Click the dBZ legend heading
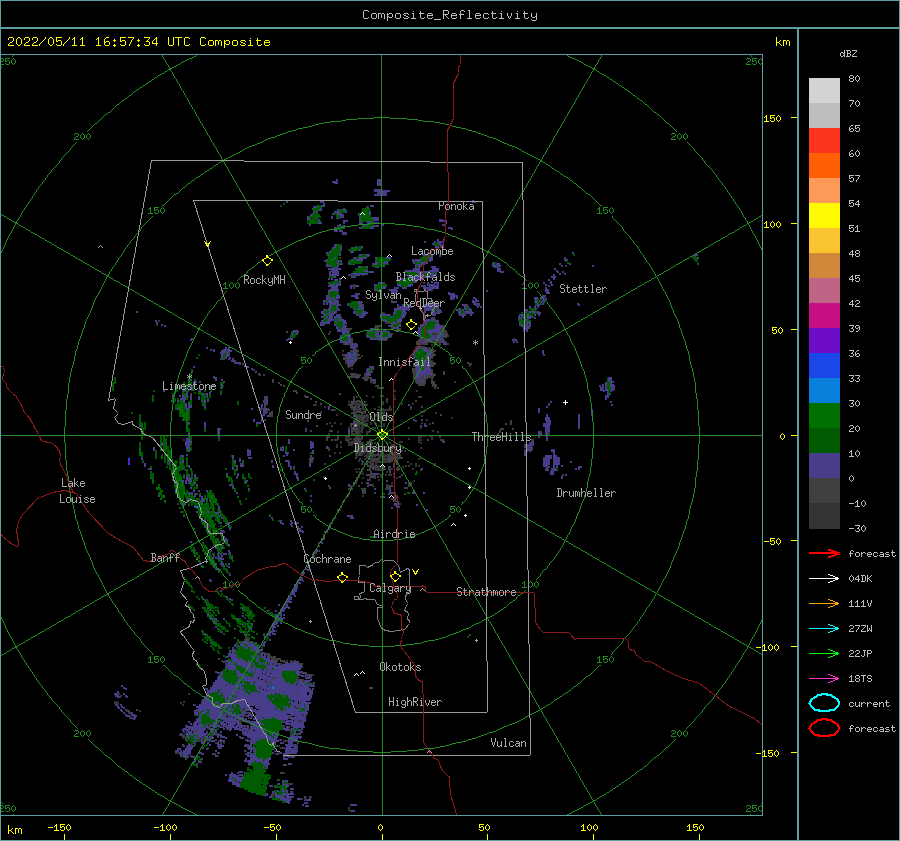900x841 pixels. pos(848,54)
